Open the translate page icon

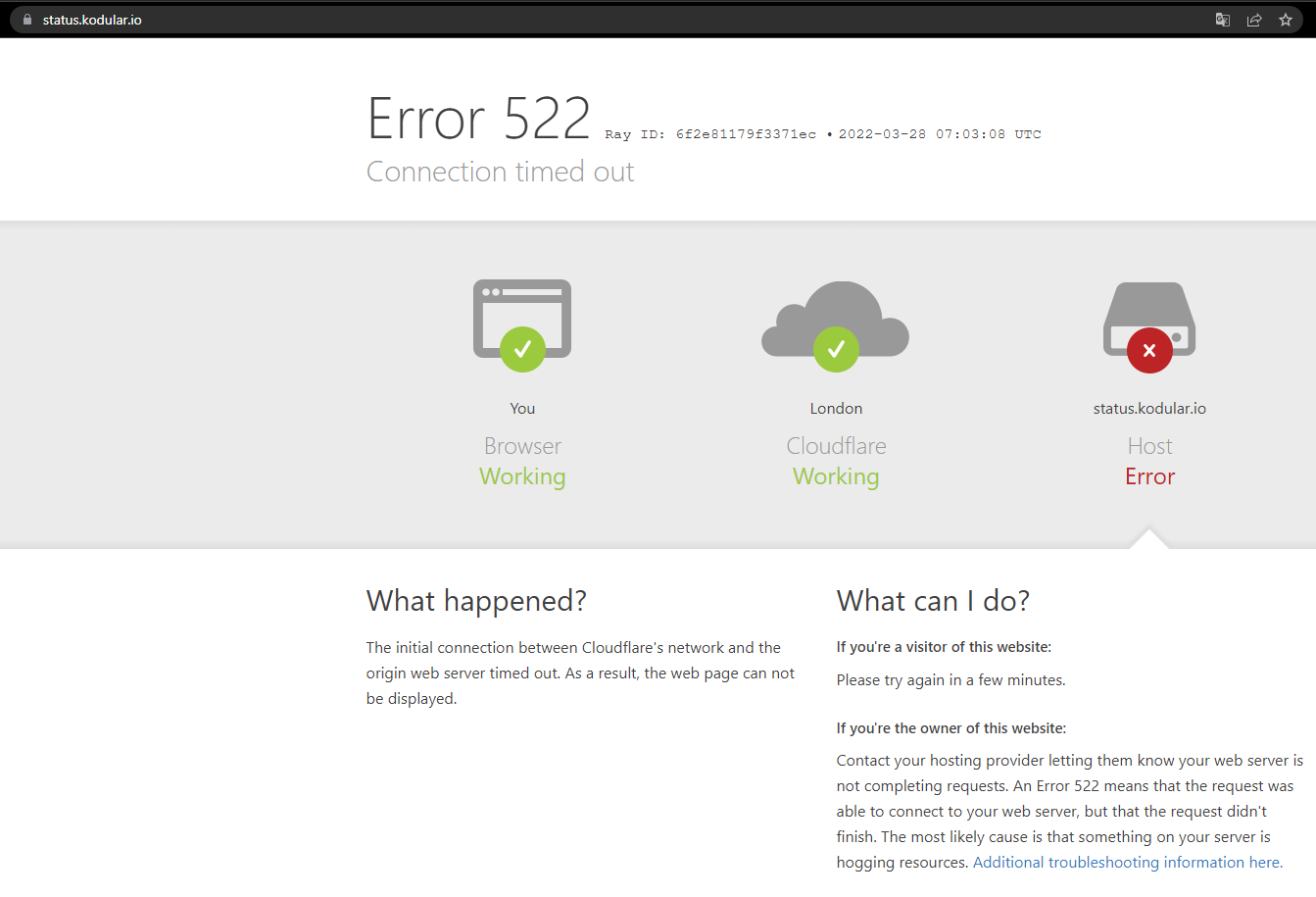click(x=1223, y=20)
